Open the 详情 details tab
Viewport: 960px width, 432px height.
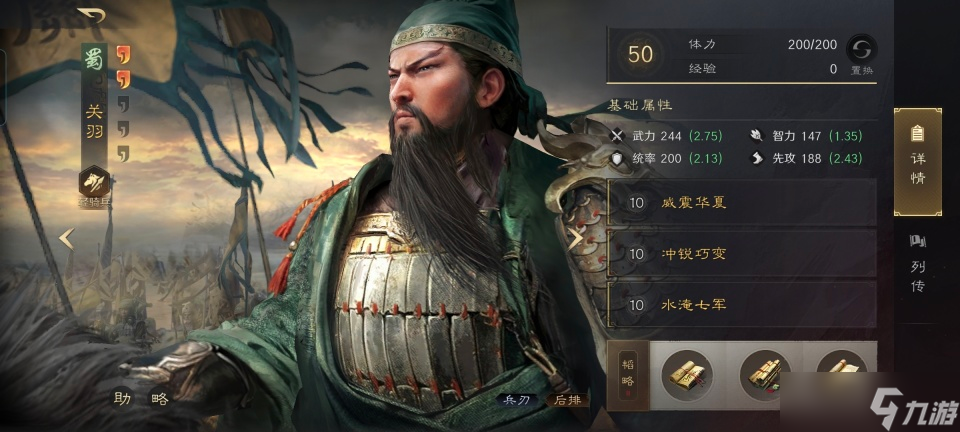pyautogui.click(x=917, y=162)
